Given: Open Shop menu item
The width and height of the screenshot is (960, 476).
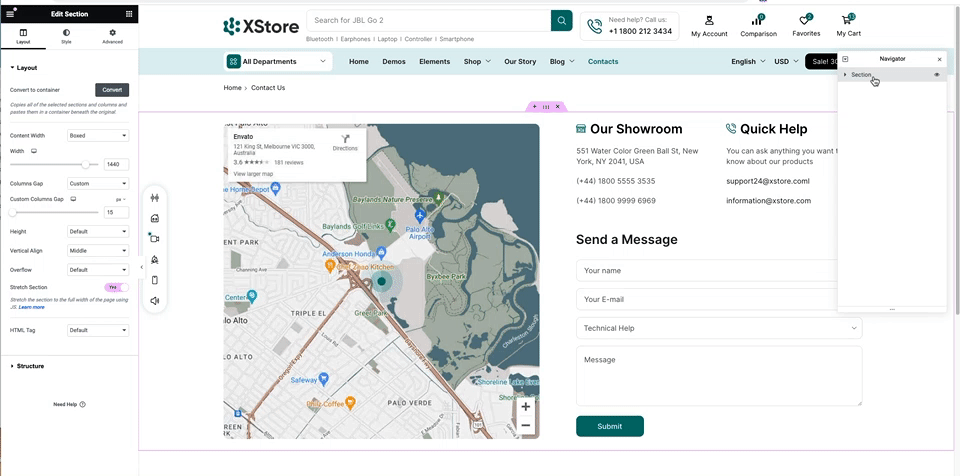Looking at the screenshot, I should pos(477,61).
